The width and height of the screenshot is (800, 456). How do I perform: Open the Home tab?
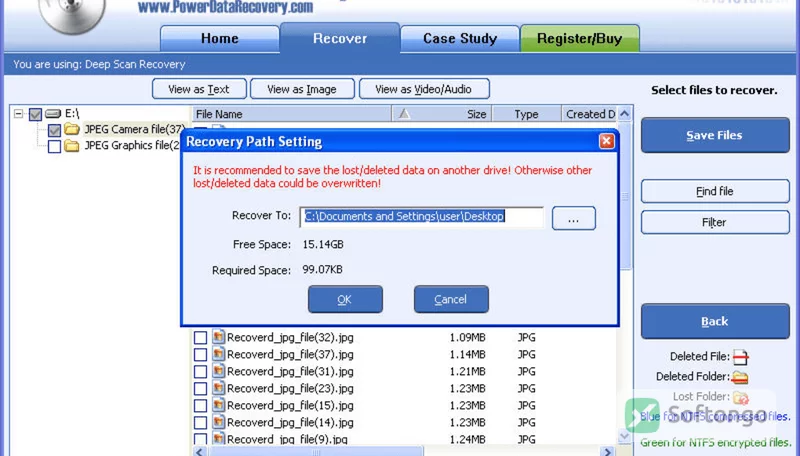219,38
